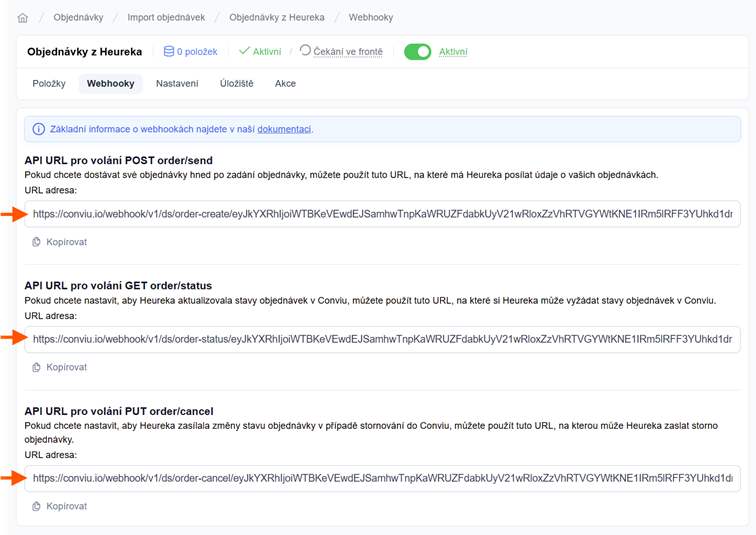Select the Webhooky tab
The height and width of the screenshot is (535, 756).
tap(110, 83)
